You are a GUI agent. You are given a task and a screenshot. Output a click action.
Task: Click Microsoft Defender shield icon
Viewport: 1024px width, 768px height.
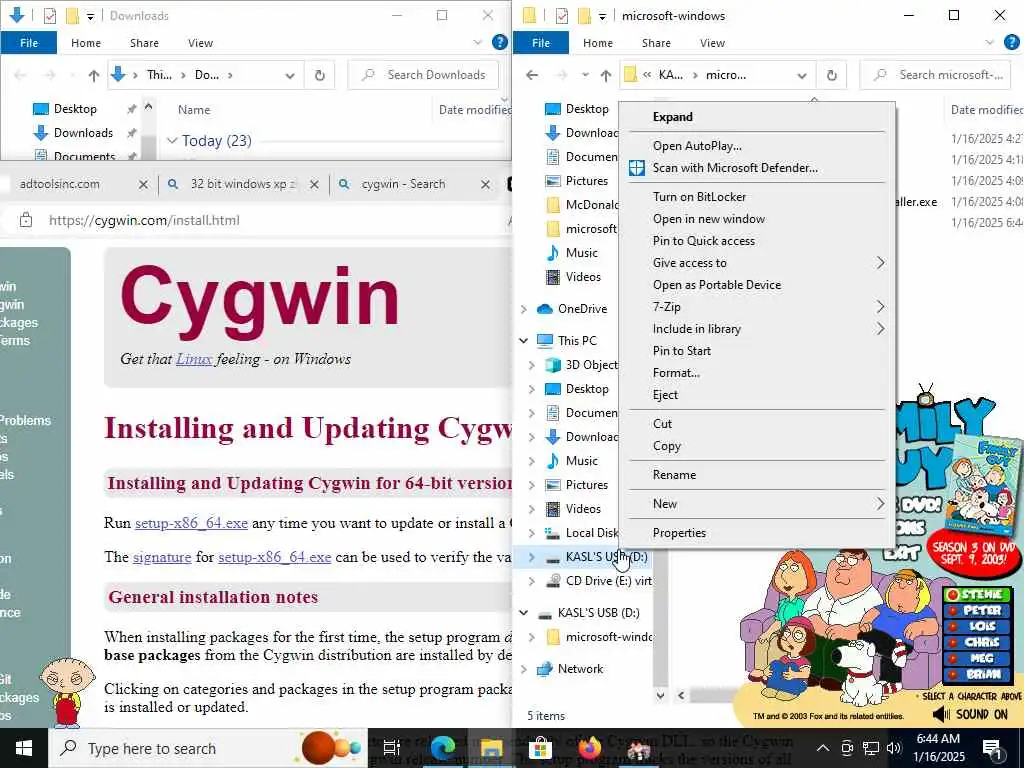[x=637, y=168]
